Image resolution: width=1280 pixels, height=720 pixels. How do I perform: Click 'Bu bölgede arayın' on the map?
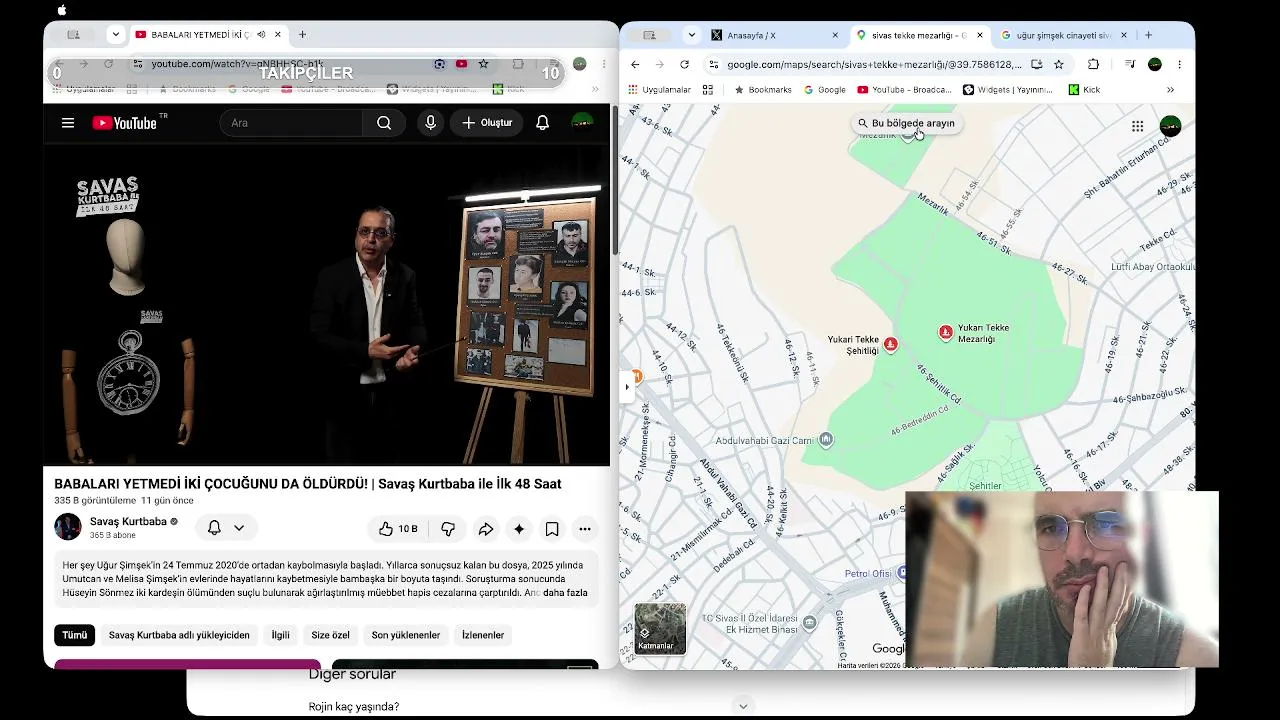906,123
